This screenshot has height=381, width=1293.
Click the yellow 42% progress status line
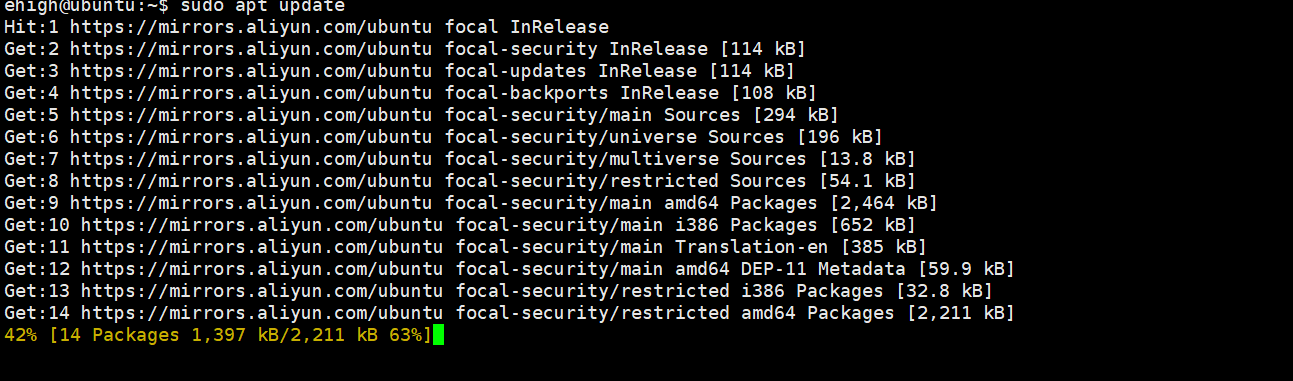(218, 335)
